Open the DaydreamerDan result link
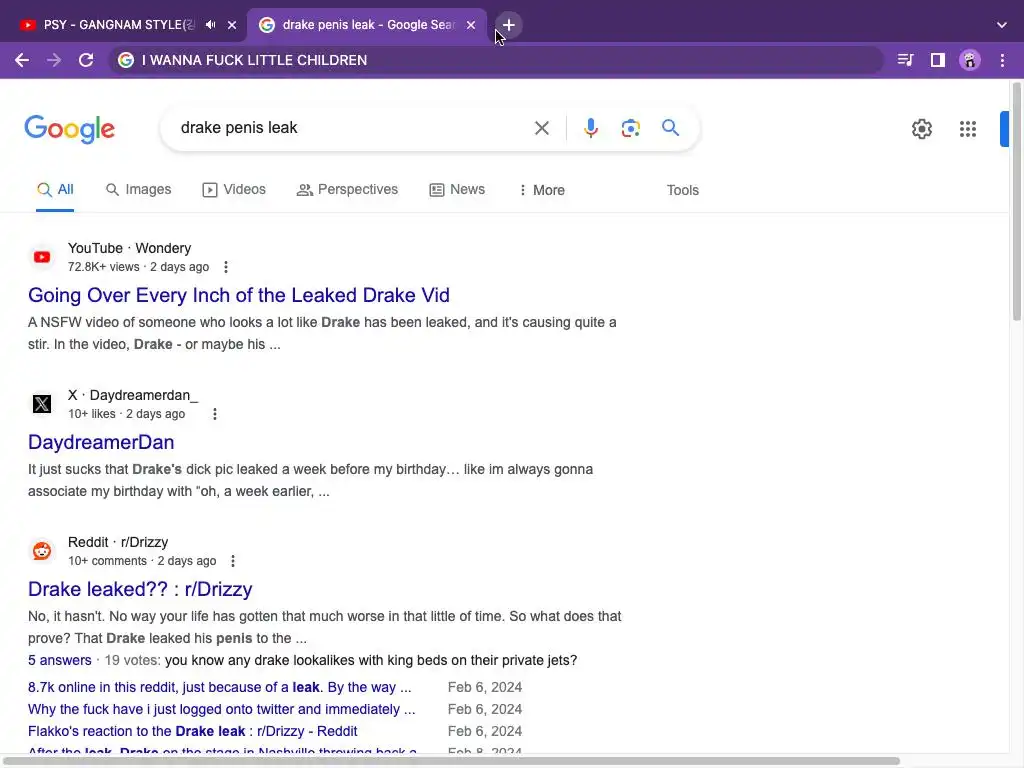 (x=101, y=442)
